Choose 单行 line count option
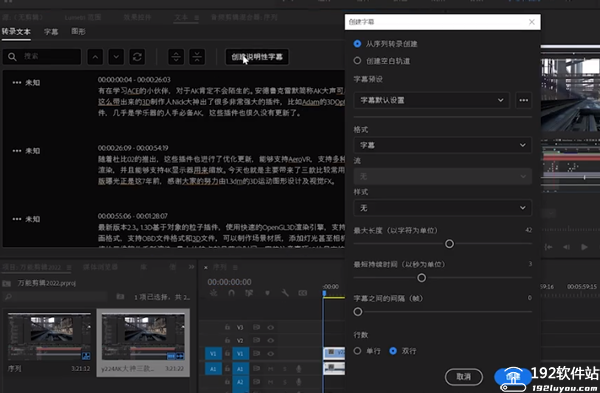 (357, 351)
